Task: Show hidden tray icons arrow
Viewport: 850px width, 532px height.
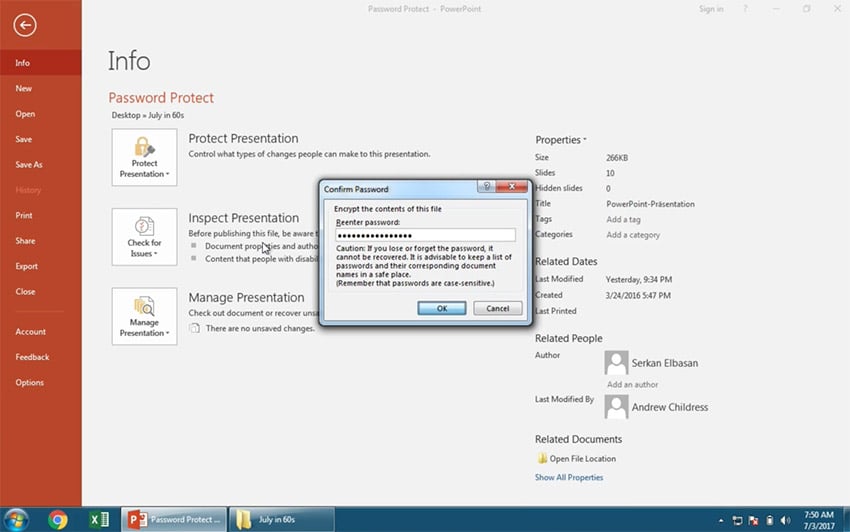Action: tap(721, 521)
